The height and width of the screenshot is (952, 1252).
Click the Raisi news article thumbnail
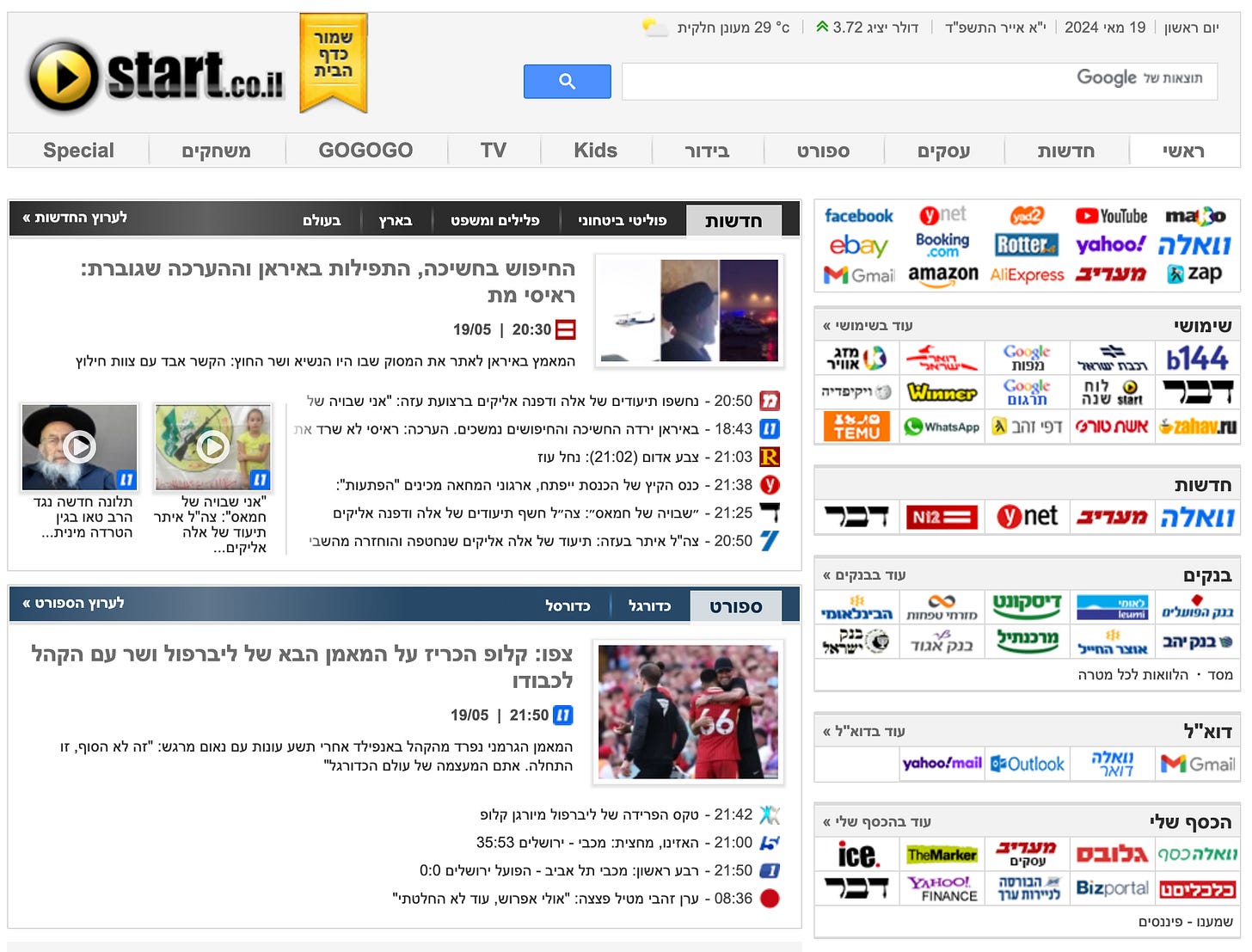pyautogui.click(x=689, y=310)
